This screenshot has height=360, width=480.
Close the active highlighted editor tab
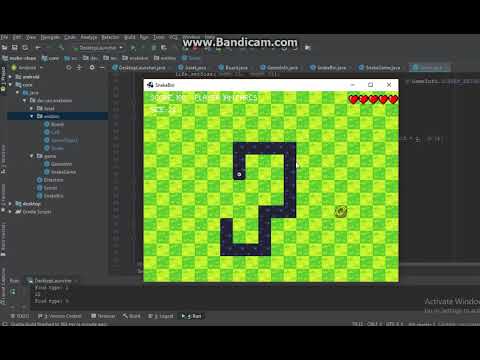(446, 68)
